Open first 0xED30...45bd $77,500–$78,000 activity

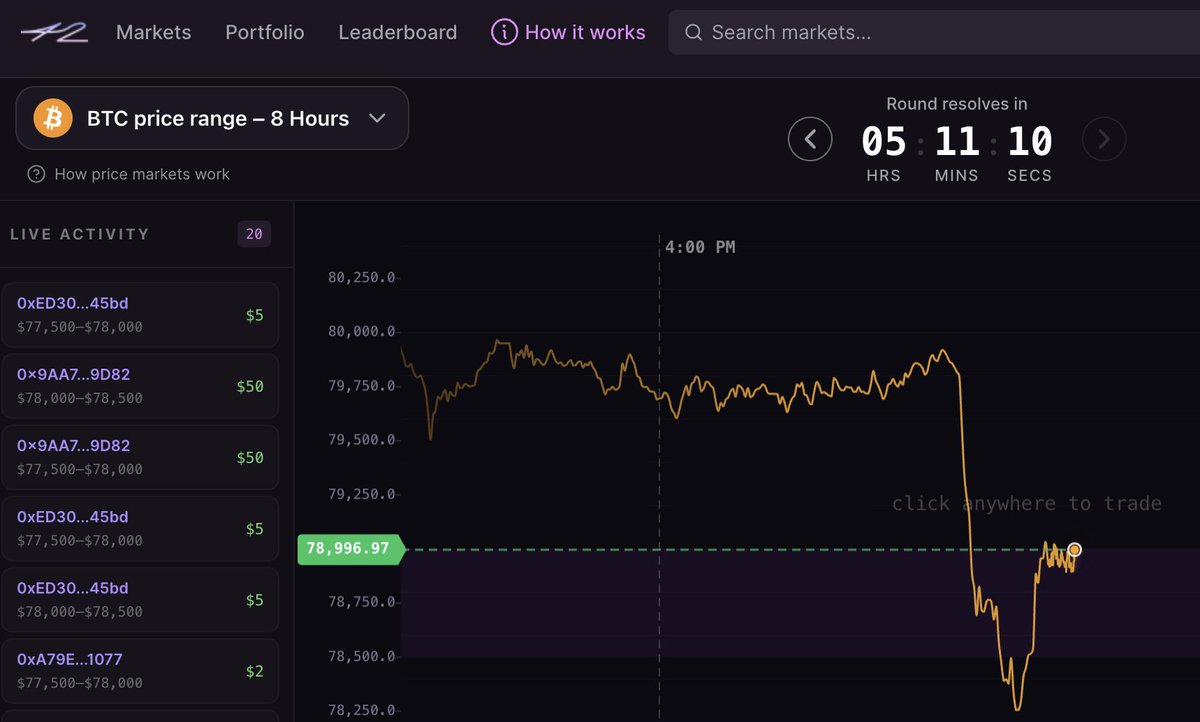[x=140, y=315]
